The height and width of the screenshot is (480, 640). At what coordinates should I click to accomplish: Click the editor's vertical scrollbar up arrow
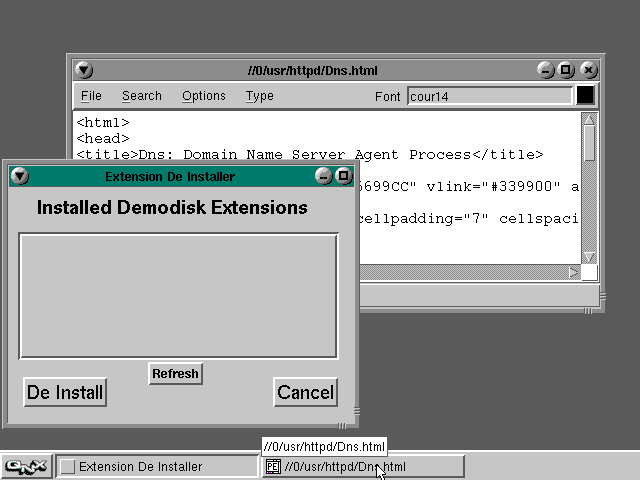[x=589, y=121]
